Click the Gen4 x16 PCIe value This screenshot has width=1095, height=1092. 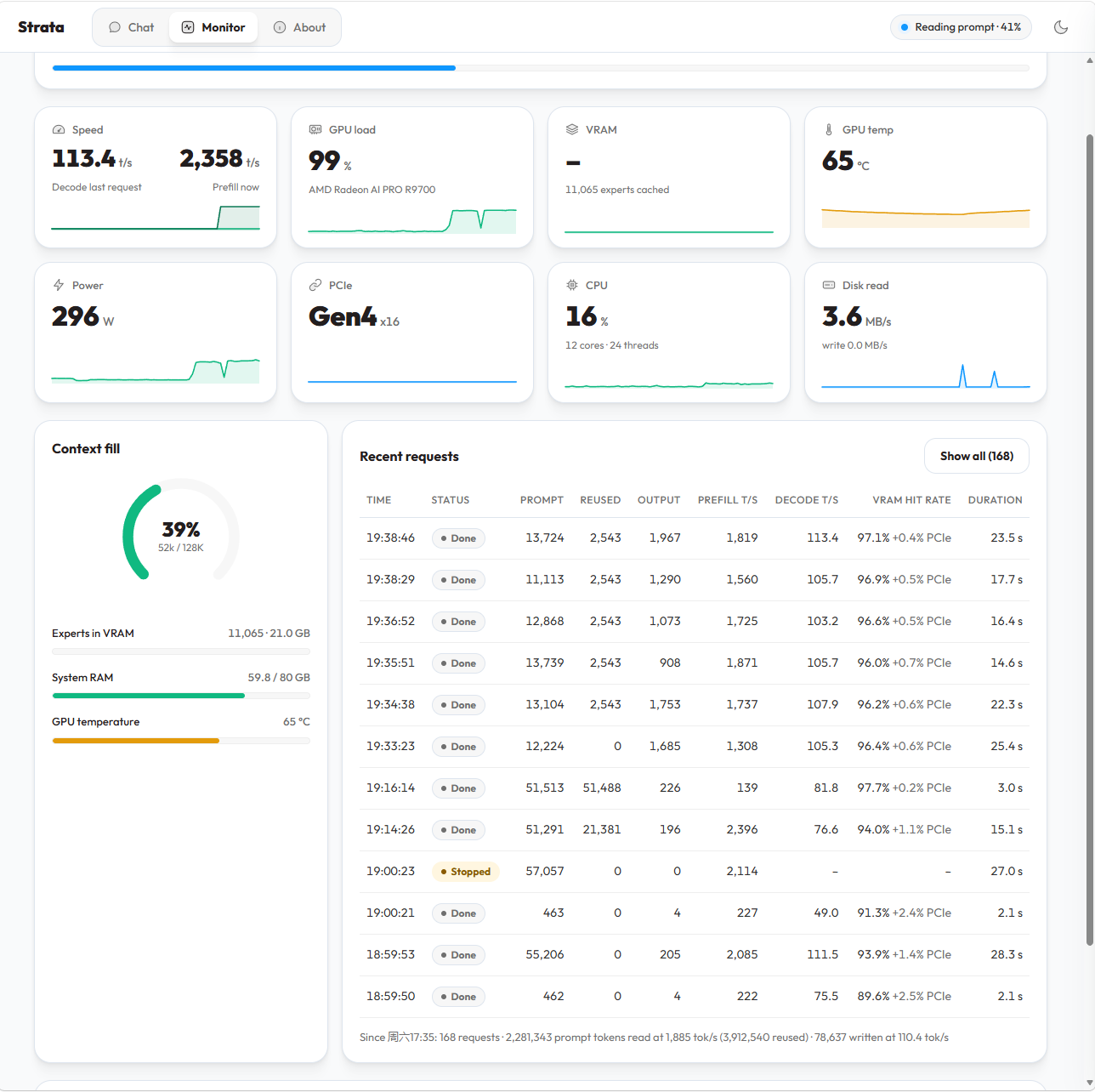tap(354, 317)
